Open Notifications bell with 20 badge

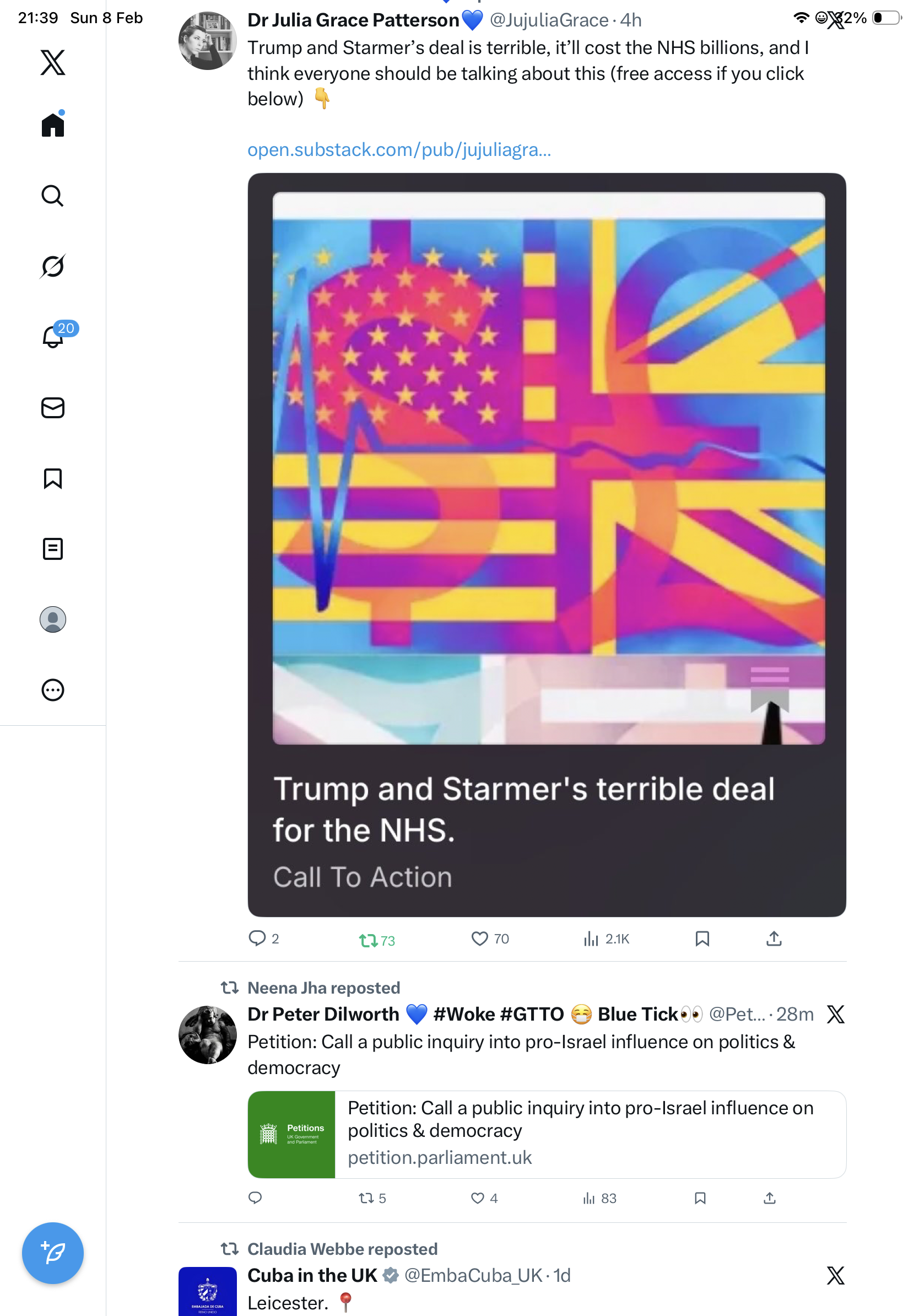tap(53, 337)
